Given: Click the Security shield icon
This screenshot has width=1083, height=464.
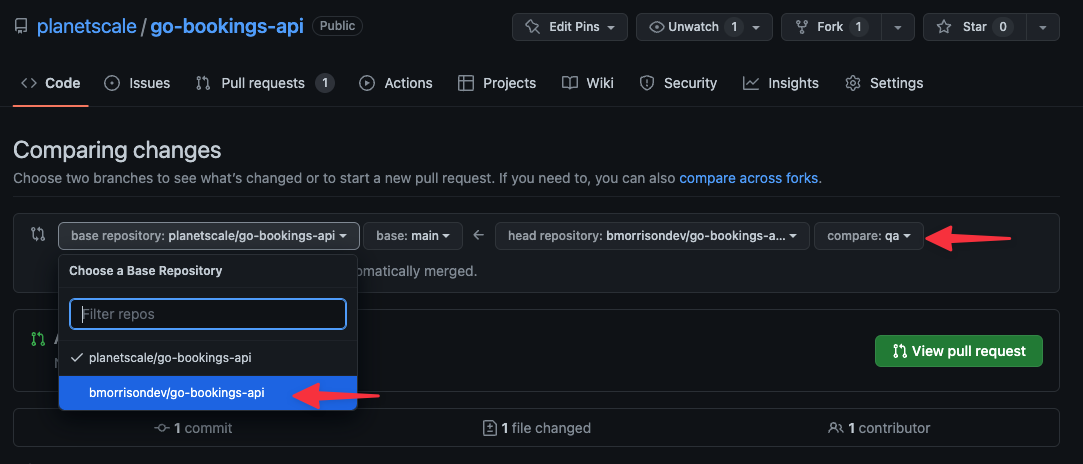Looking at the screenshot, I should (x=646, y=84).
